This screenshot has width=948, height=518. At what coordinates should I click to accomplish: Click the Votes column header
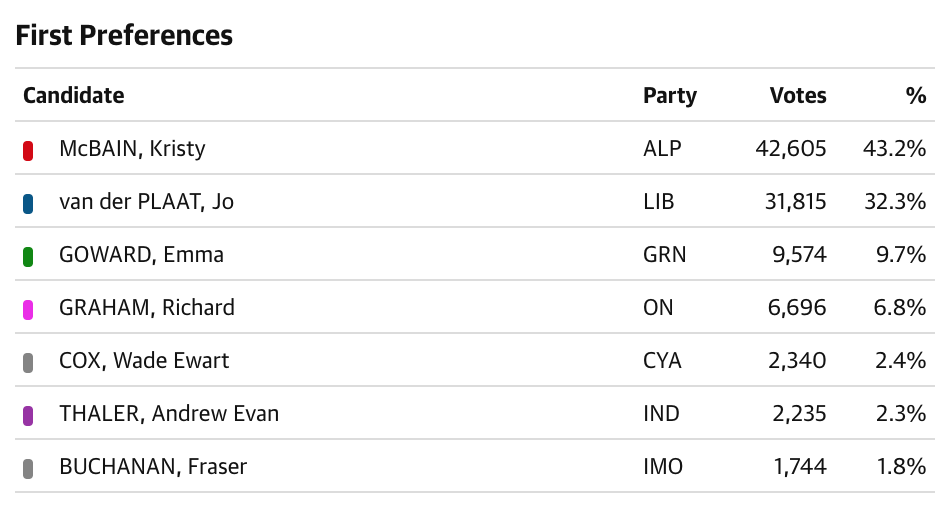tap(798, 96)
